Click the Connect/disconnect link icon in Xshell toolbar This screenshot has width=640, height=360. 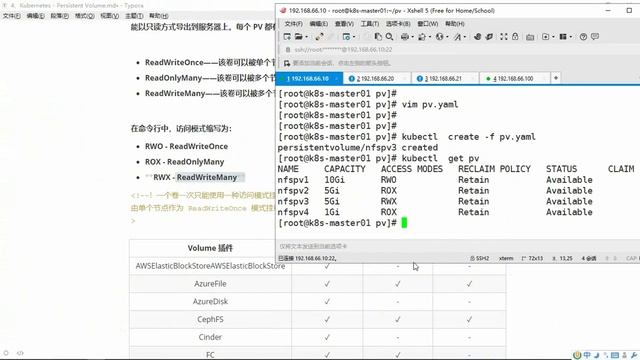(x=319, y=37)
